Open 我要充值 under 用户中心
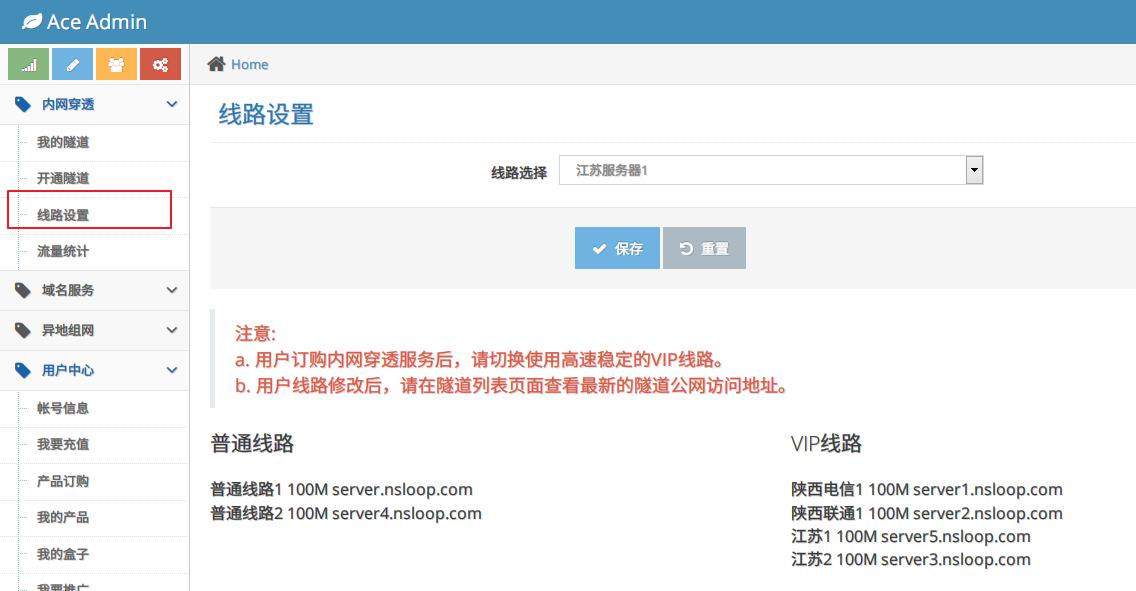This screenshot has width=1136, height=591. click(x=63, y=444)
